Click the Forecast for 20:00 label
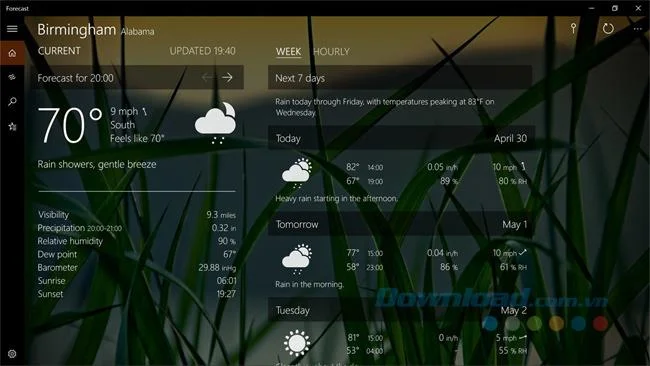Viewport: 650px width, 366px height. pos(75,78)
